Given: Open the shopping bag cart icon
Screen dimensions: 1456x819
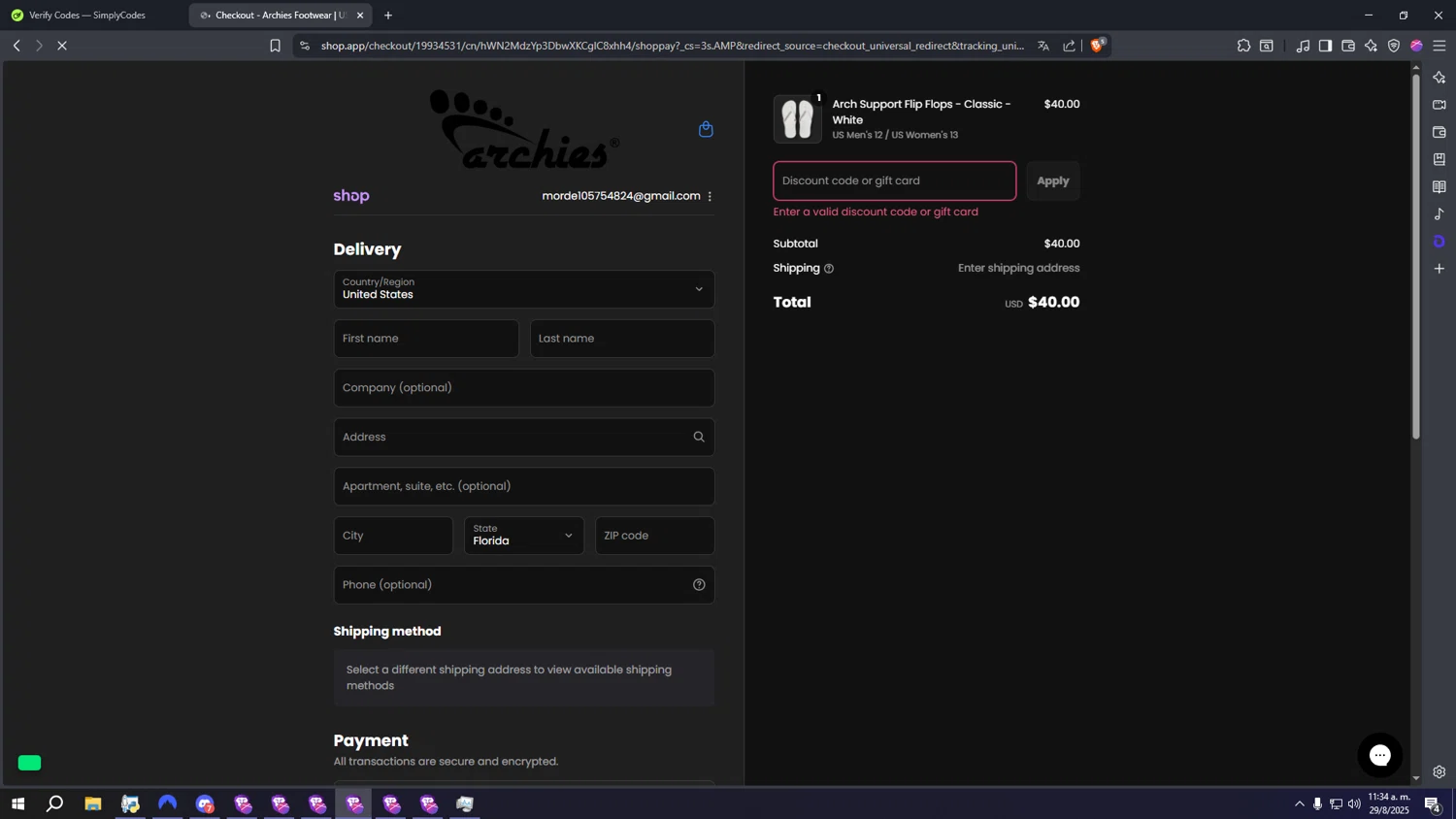Looking at the screenshot, I should pos(706,129).
